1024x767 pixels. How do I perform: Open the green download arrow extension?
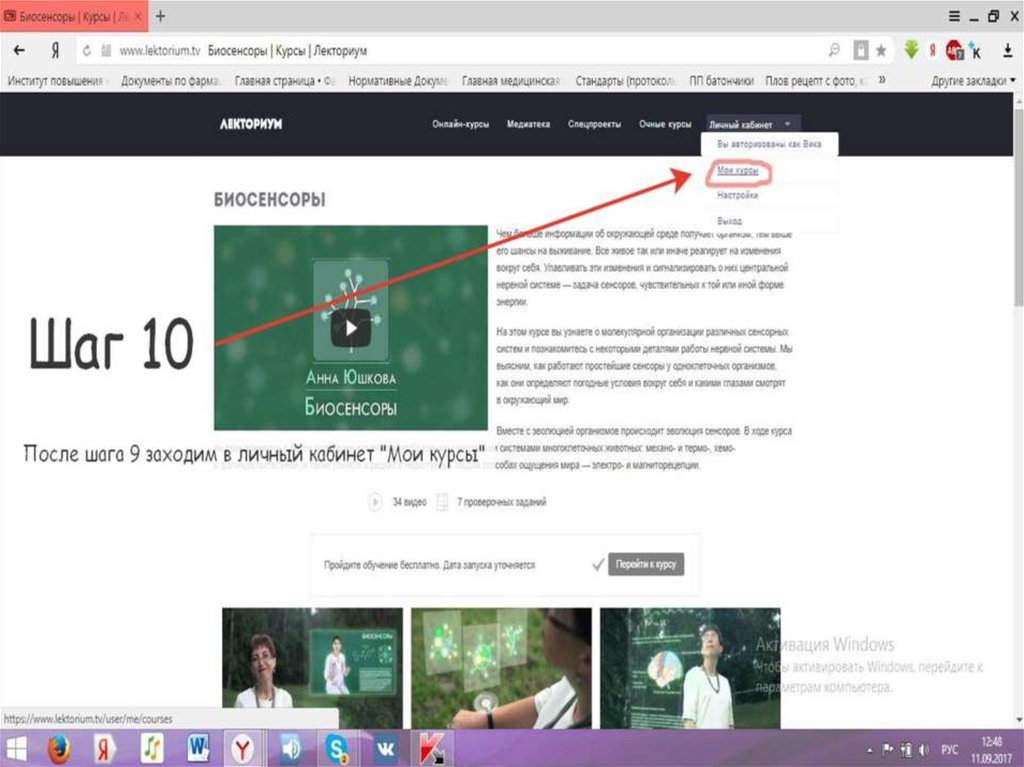coord(911,50)
